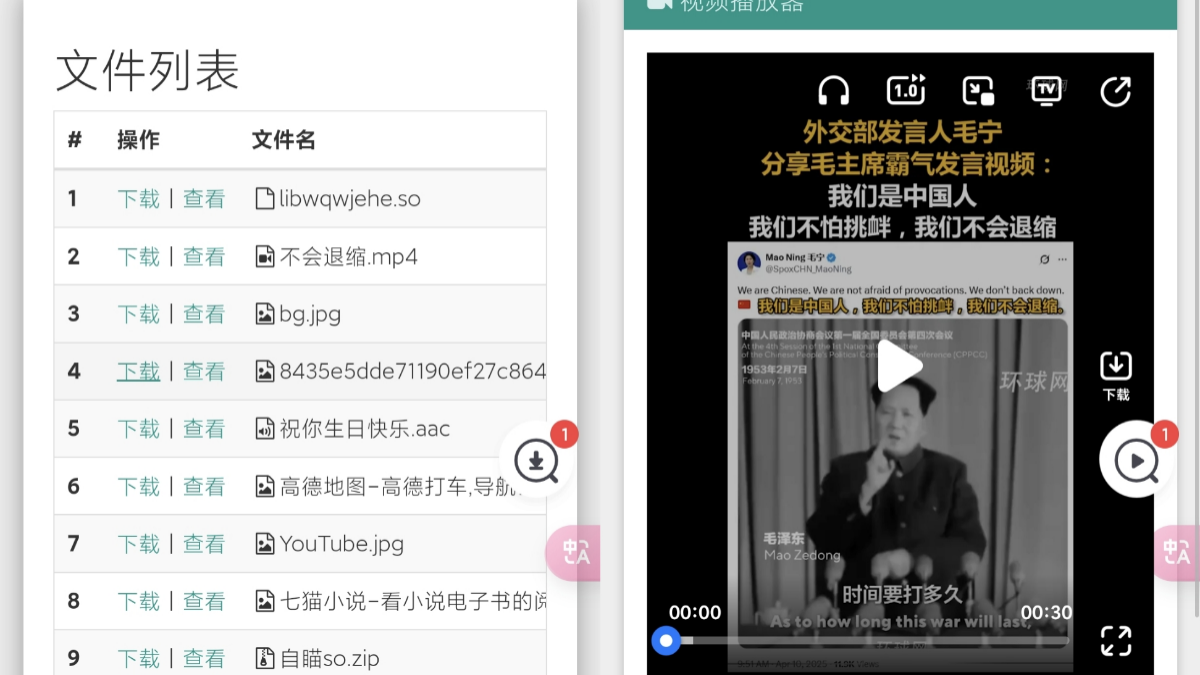Open the floating play-search bubble
The width and height of the screenshot is (1200, 675).
pos(1137,460)
